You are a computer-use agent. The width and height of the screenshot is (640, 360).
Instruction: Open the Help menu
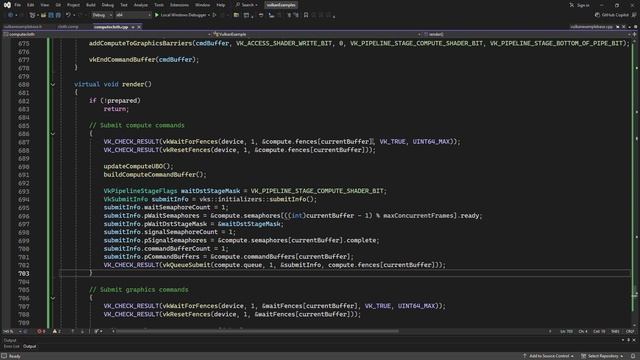coord(221,5)
